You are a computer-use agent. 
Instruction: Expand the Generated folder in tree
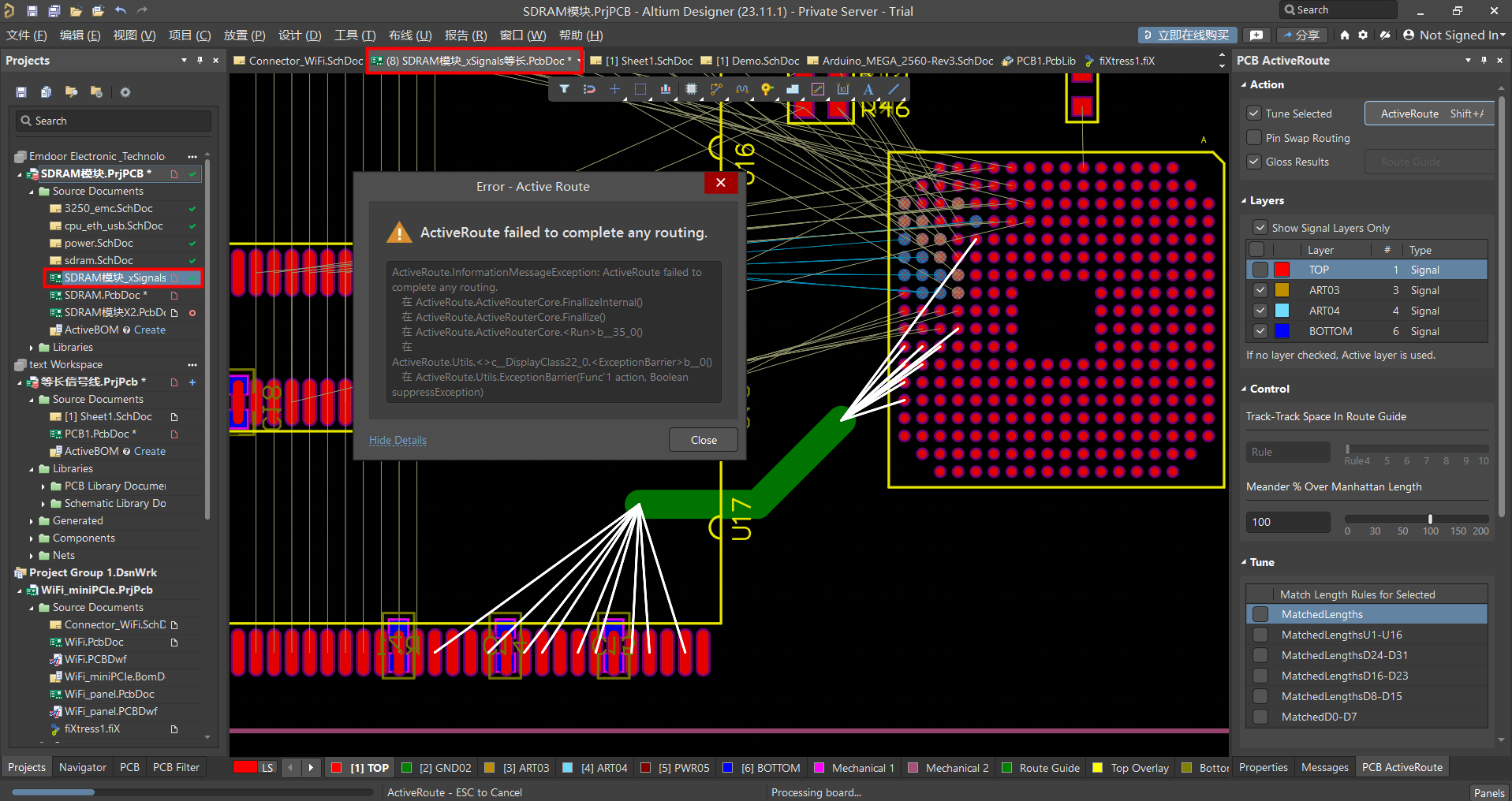pos(32,521)
